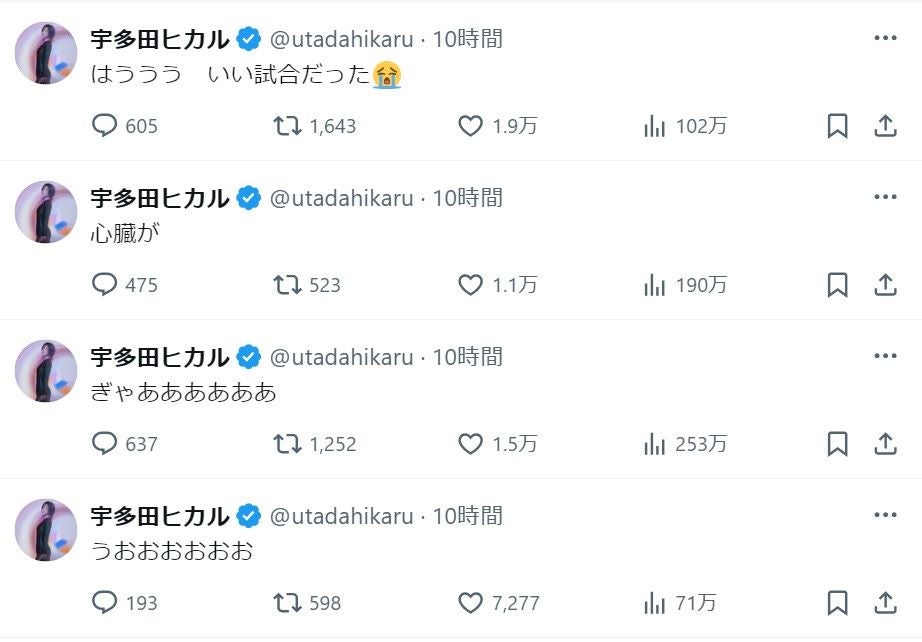Open the @utadahikaru profile link
922x642 pixels.
pos(346,39)
